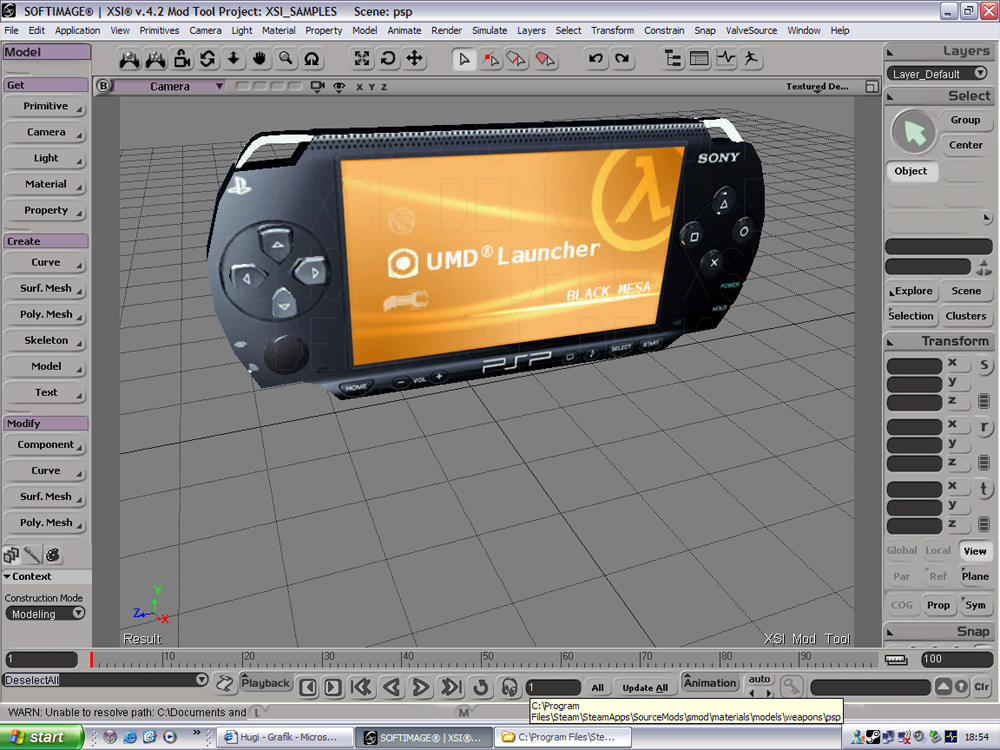Toggle the Global transform mode
Viewport: 1000px width, 750px height.
pos(901,550)
